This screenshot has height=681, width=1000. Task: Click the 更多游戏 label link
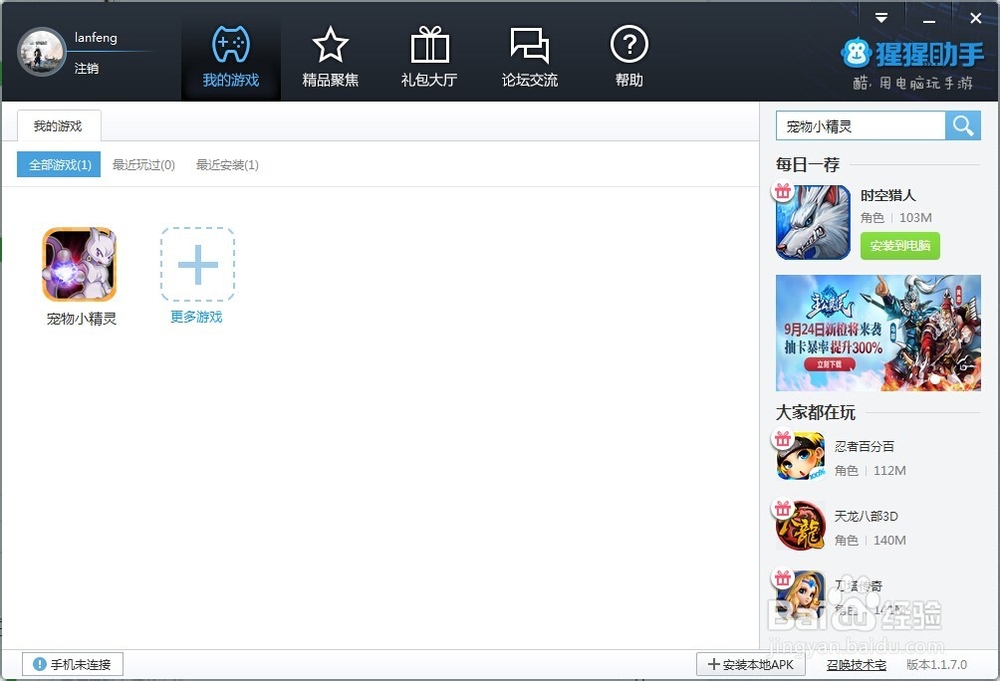196,317
